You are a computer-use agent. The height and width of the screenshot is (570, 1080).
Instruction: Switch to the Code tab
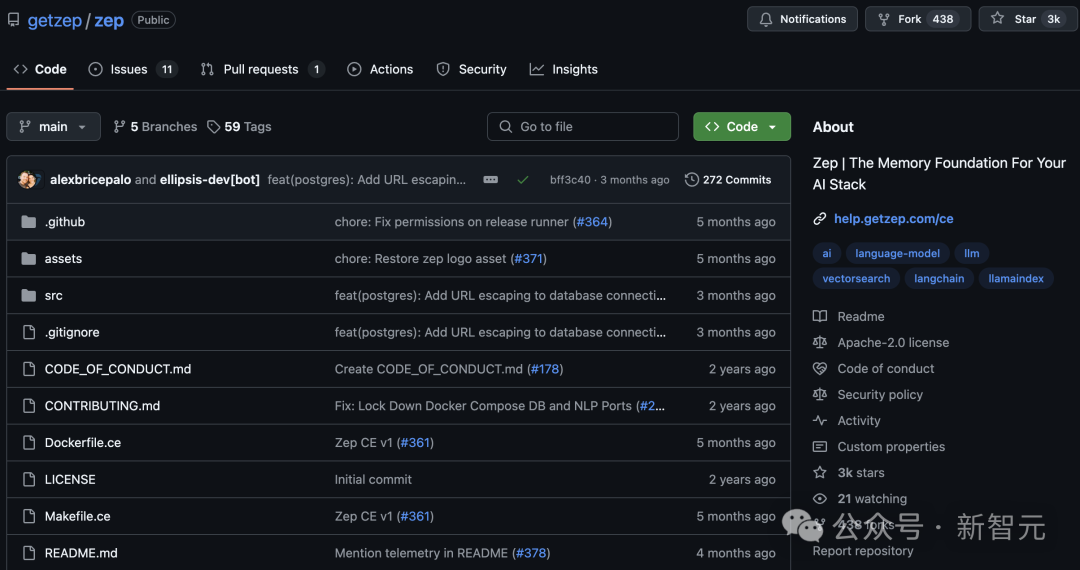[x=40, y=70]
